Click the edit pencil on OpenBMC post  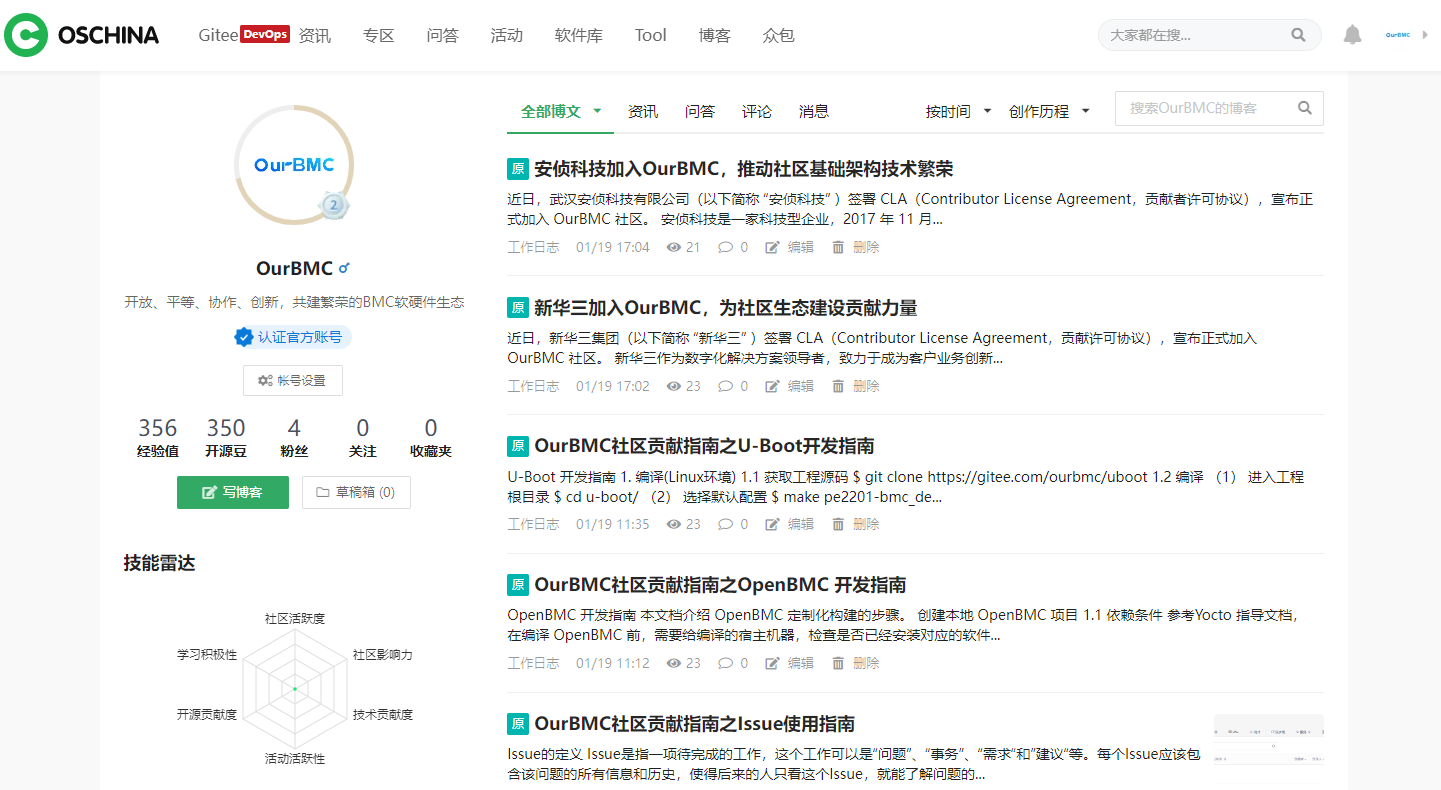(772, 663)
